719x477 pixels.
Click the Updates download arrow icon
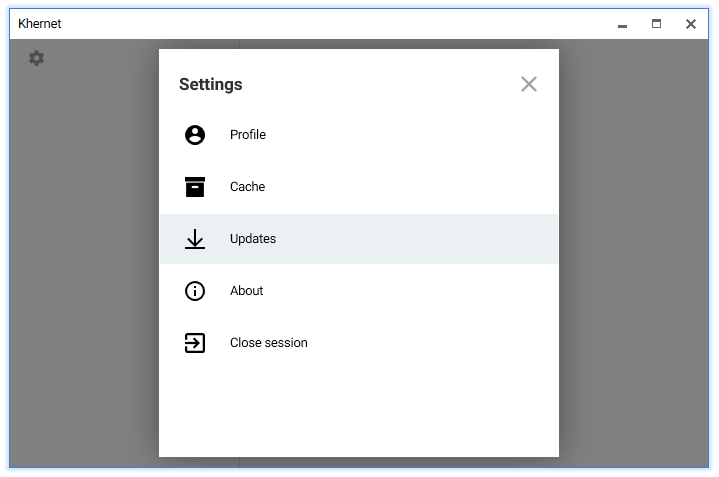(195, 239)
